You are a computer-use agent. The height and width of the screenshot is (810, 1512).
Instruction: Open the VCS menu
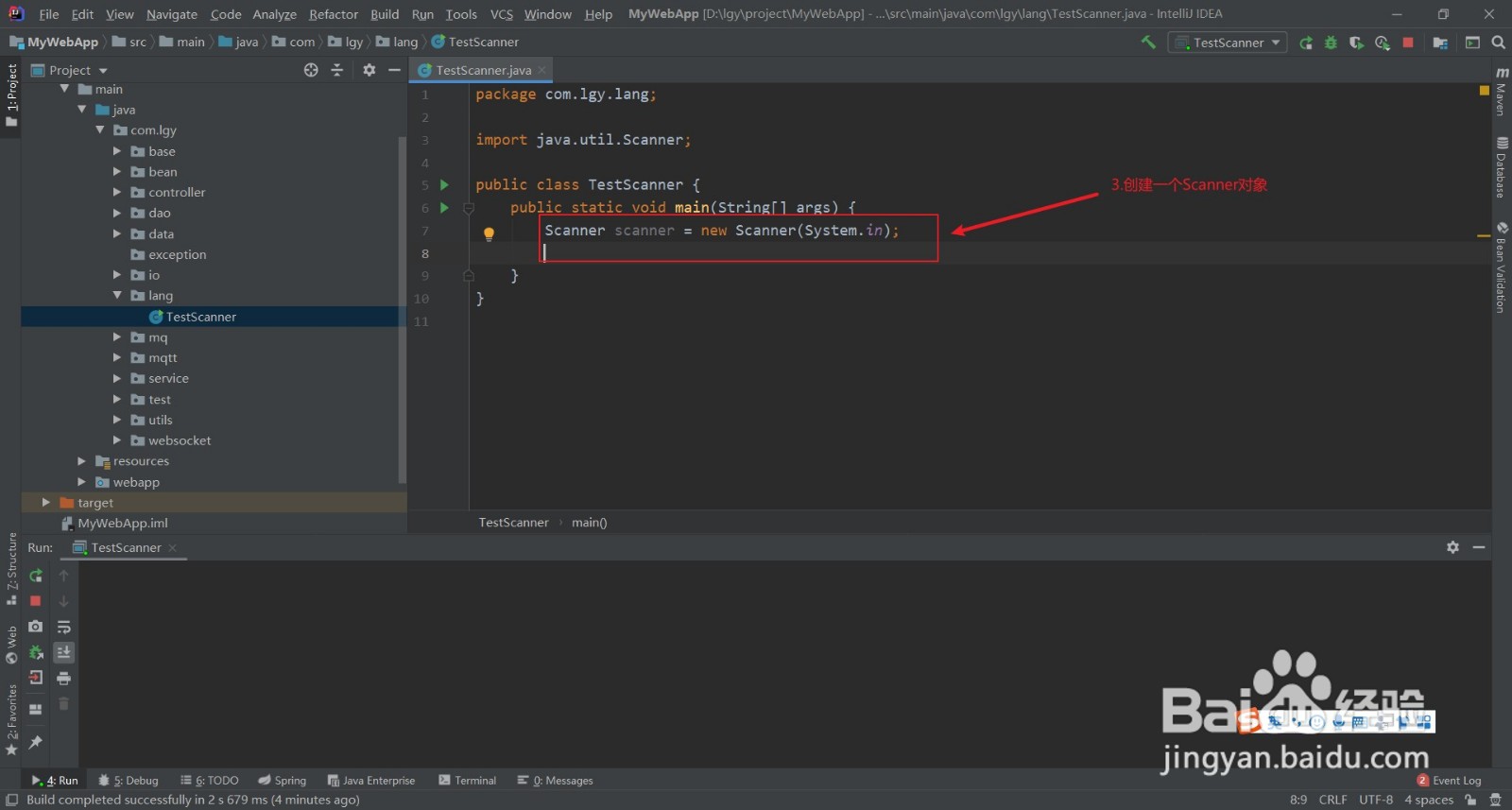coord(501,14)
